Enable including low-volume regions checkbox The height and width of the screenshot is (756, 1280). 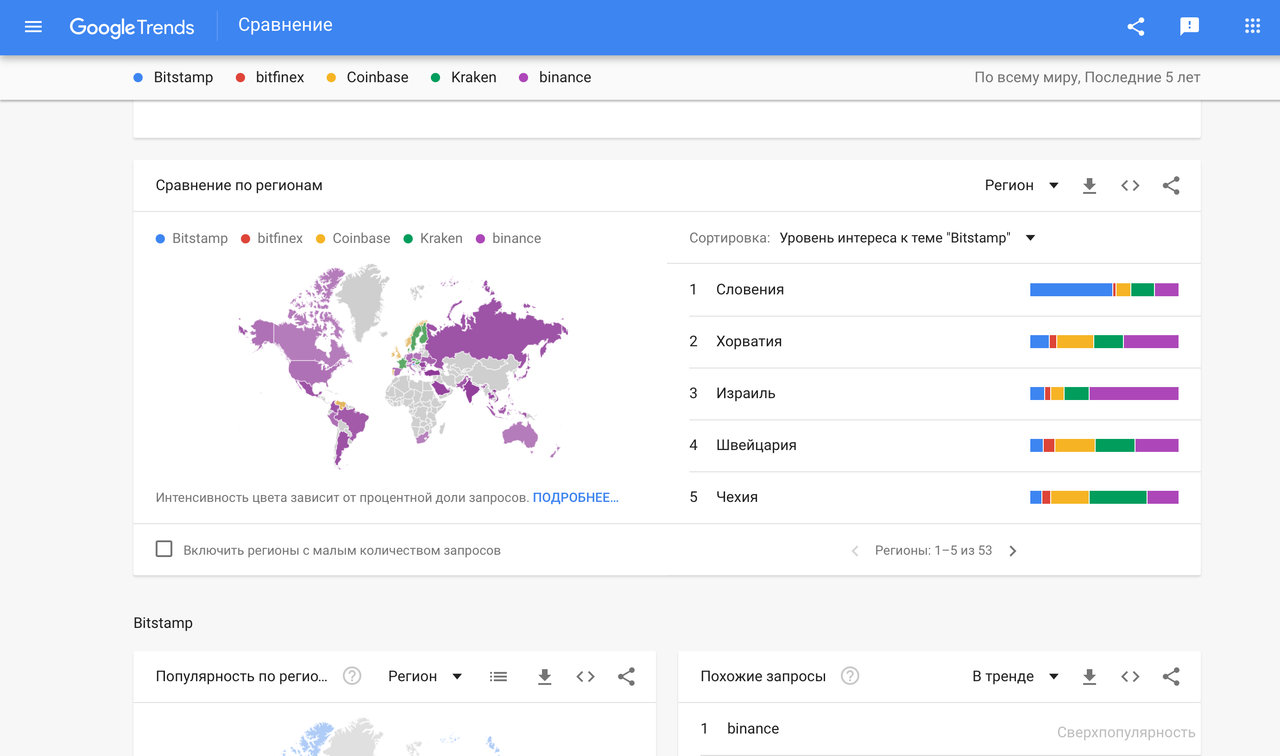pos(164,549)
